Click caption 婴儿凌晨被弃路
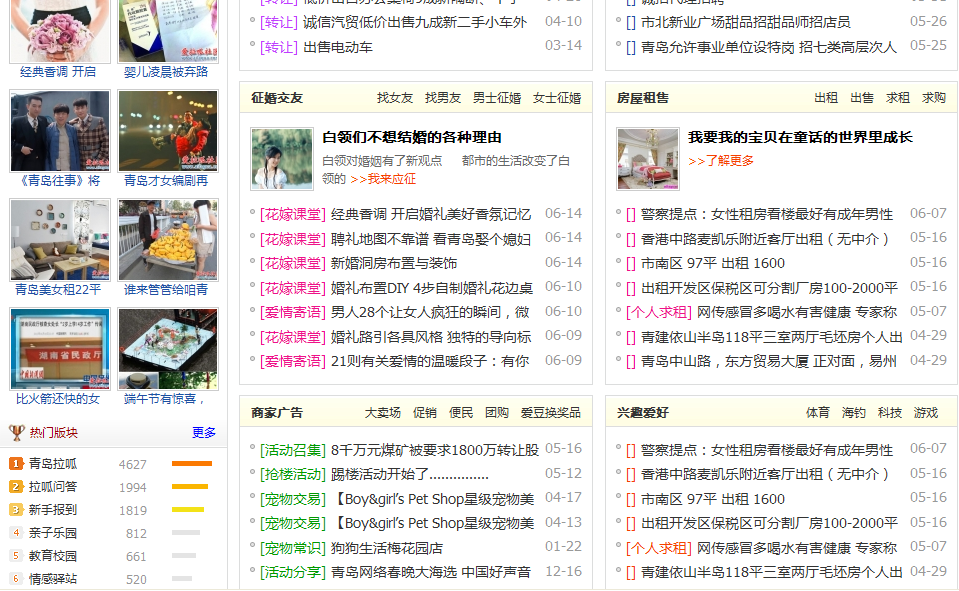The image size is (959, 591). (x=166, y=72)
